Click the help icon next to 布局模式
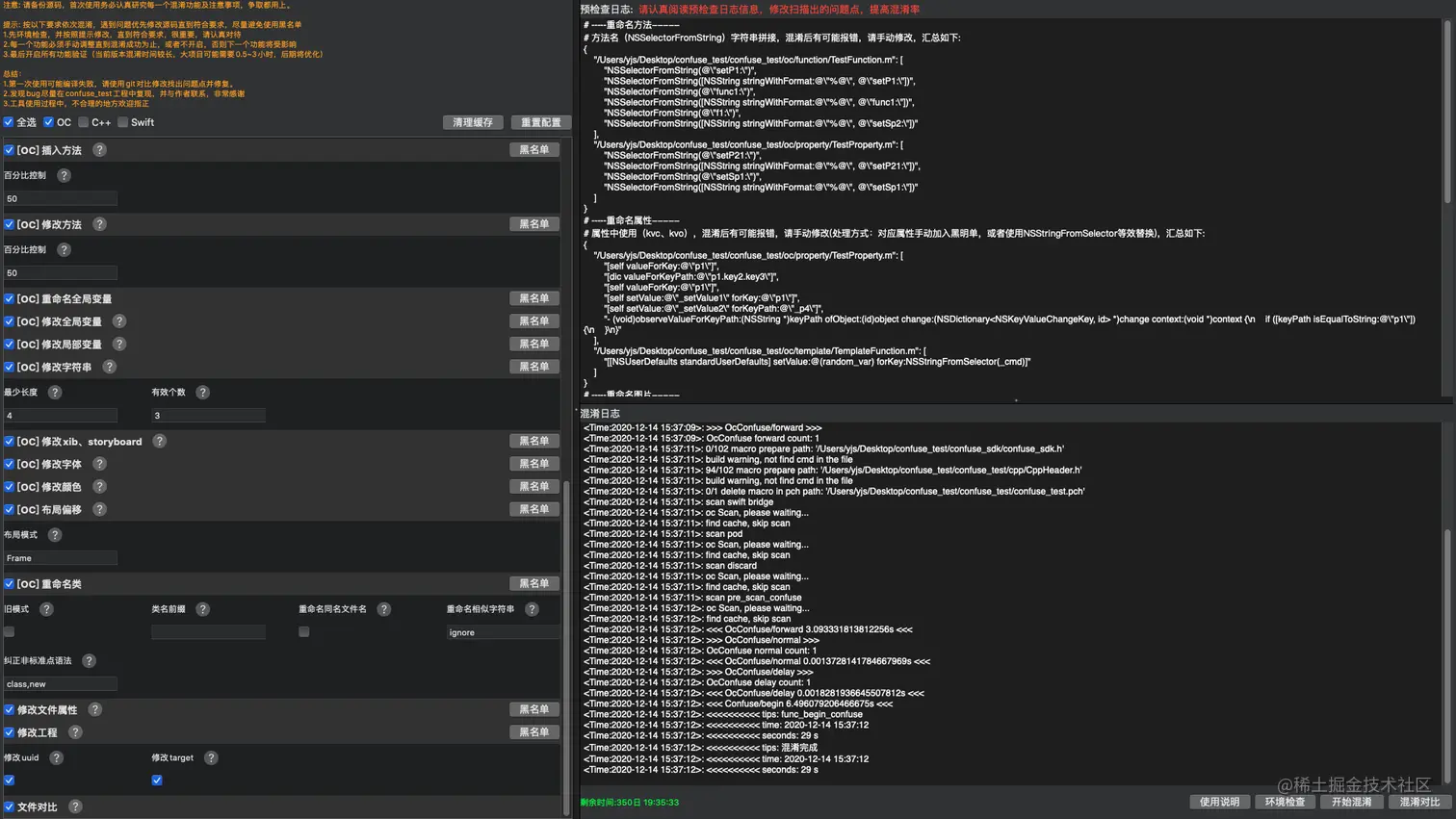Screen dimensions: 1456x819 pos(55,535)
